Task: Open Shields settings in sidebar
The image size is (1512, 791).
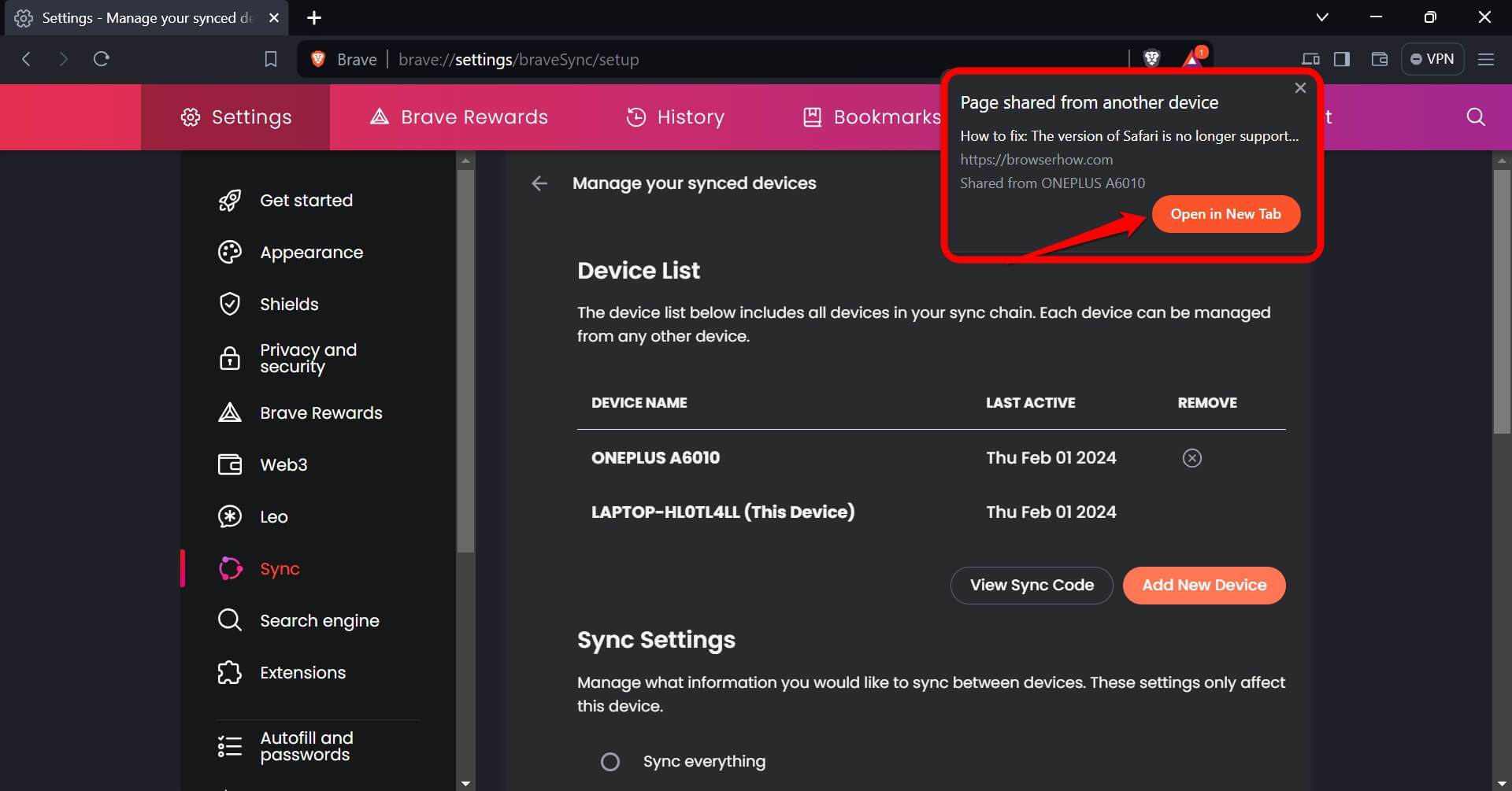Action: coord(289,305)
